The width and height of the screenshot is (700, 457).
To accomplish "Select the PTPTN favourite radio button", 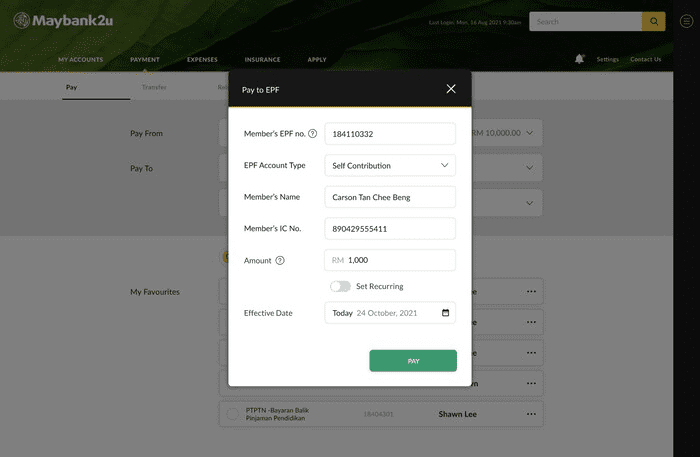I will tap(233, 414).
